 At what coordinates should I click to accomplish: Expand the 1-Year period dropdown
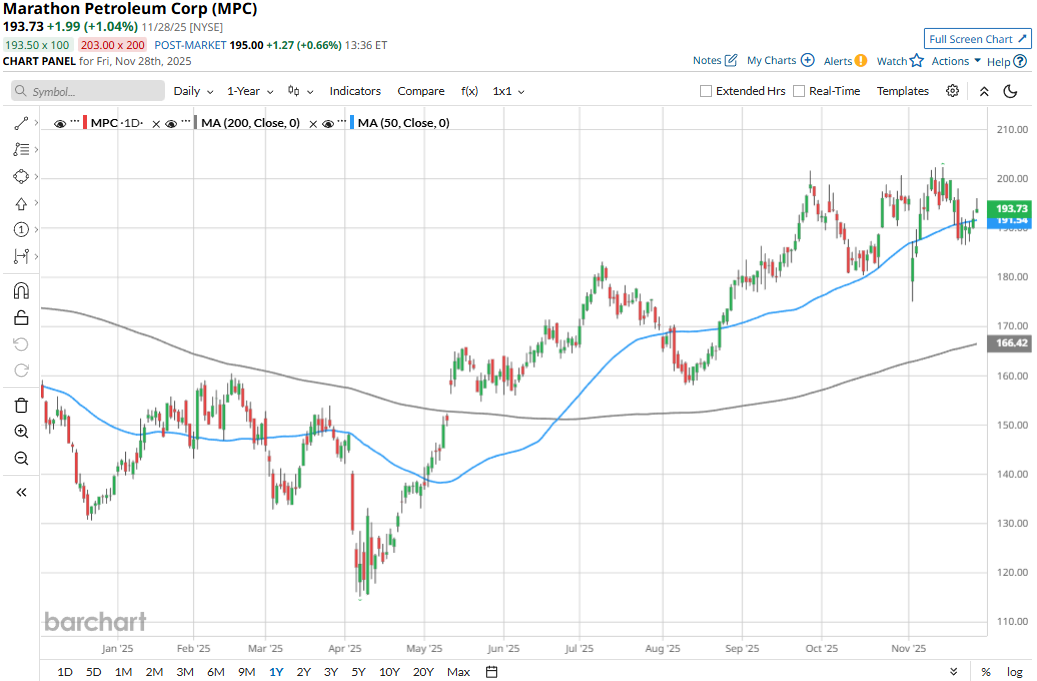[249, 91]
